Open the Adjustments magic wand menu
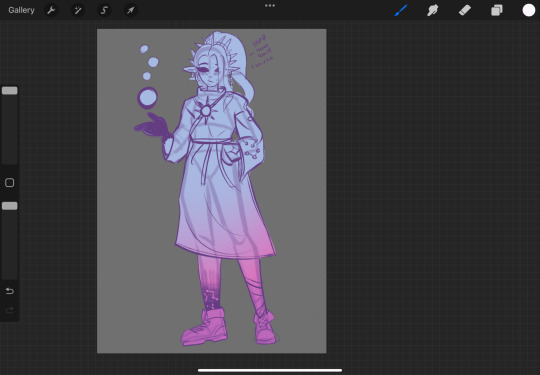540x375 pixels. (x=77, y=10)
